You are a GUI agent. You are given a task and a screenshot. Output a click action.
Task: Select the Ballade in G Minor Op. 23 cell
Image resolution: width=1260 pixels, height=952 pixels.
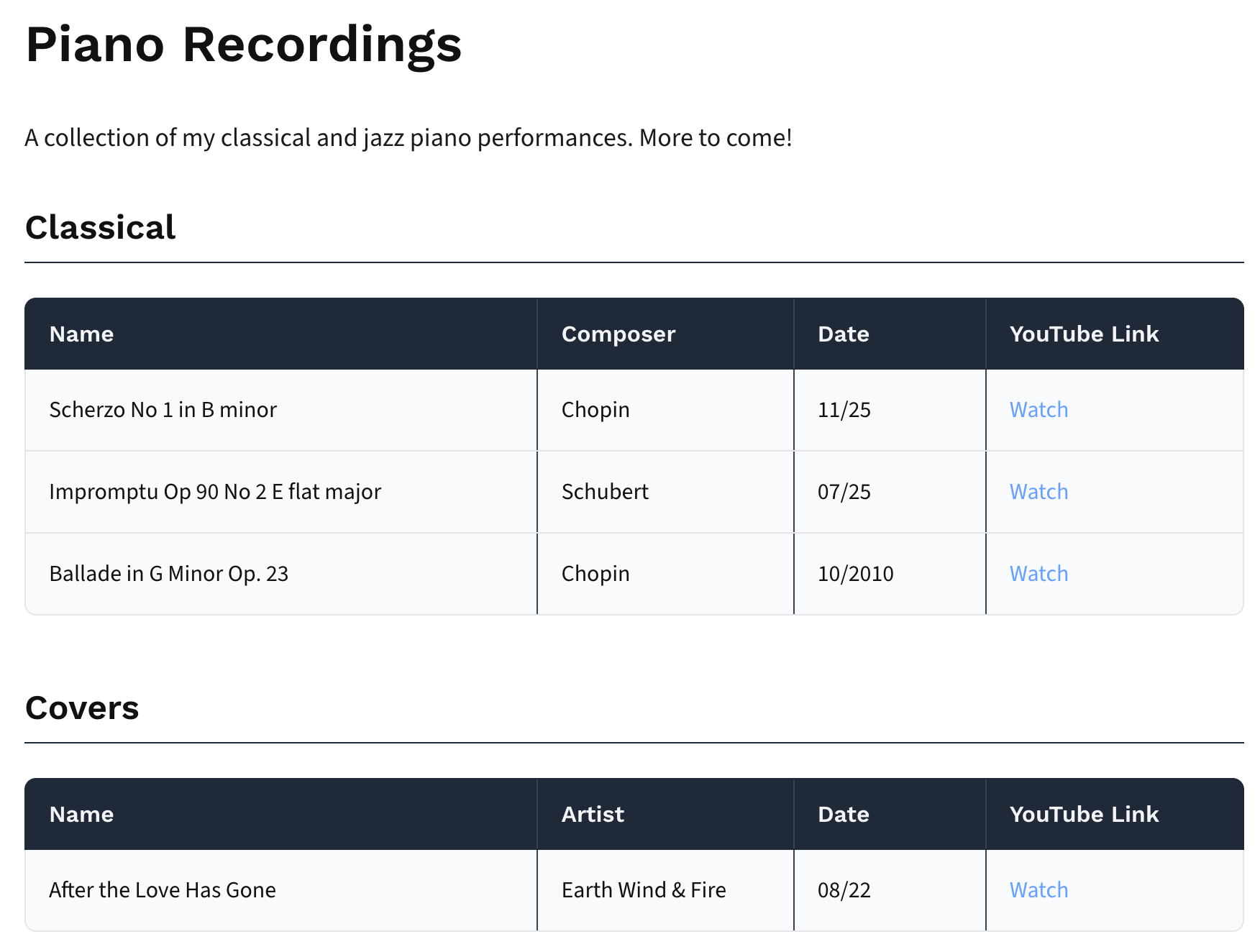[x=168, y=574]
